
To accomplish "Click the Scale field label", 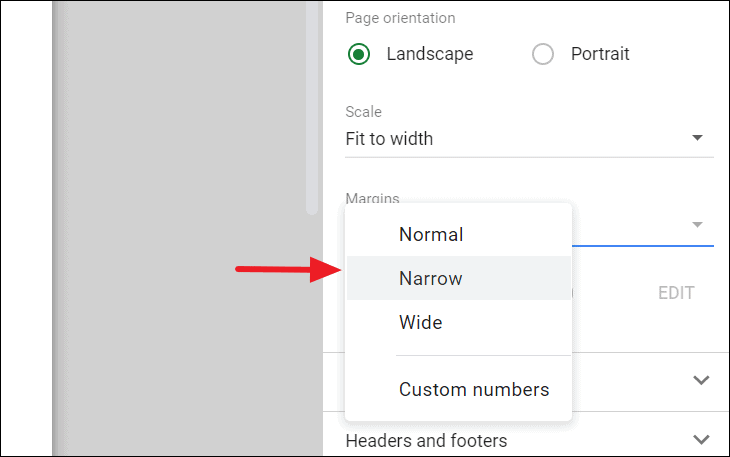I will click(x=364, y=112).
